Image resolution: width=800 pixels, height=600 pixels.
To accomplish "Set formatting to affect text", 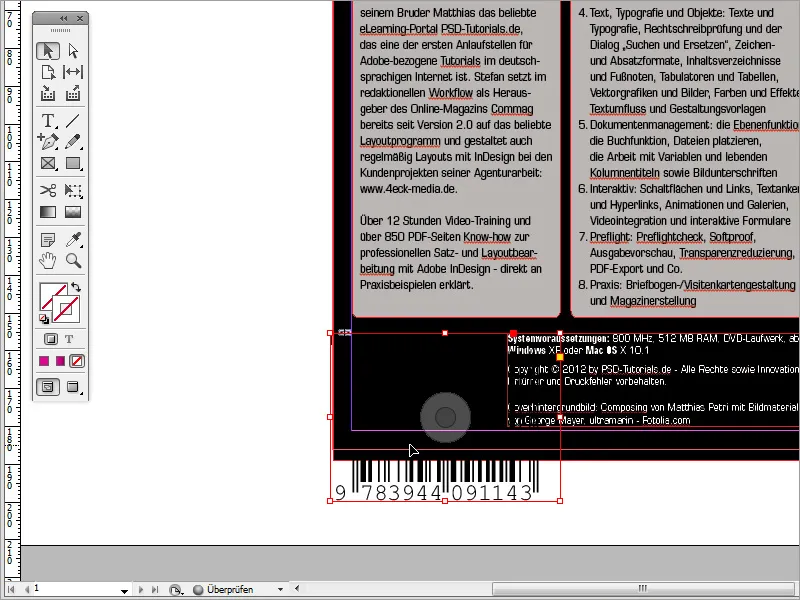I will (x=69, y=339).
